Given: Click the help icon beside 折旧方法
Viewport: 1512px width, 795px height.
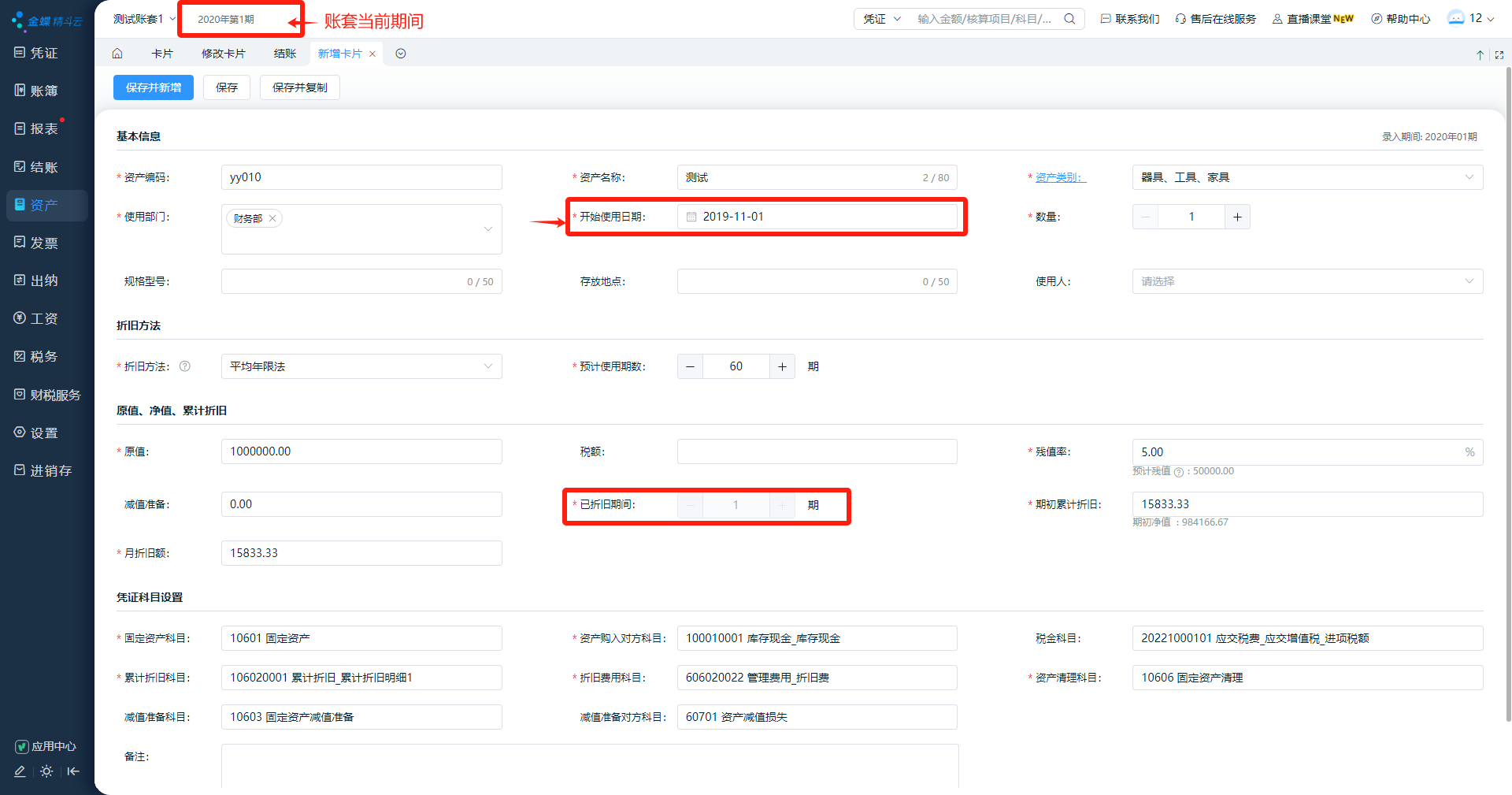Looking at the screenshot, I should [185, 366].
